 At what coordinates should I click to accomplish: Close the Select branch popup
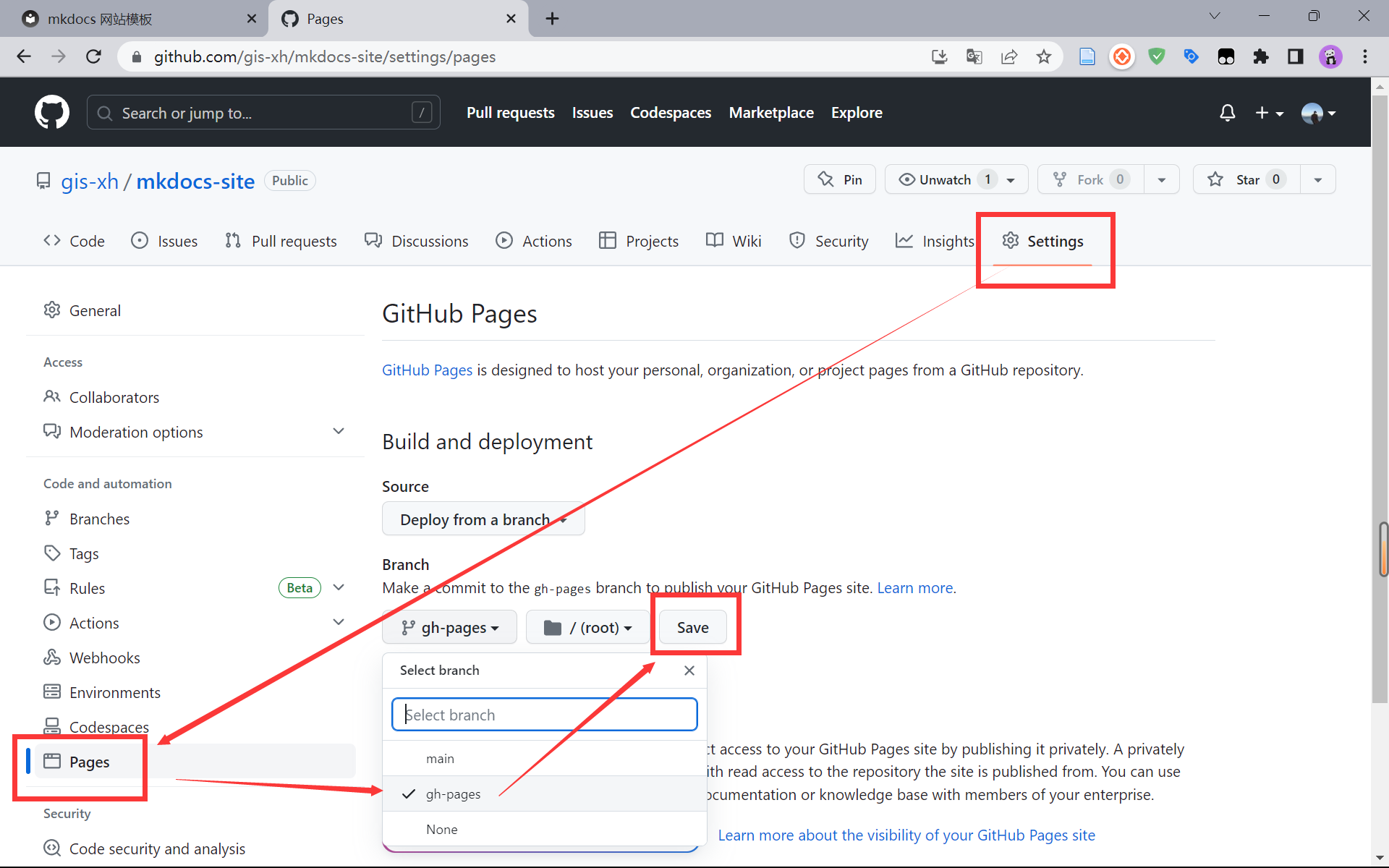click(x=689, y=671)
